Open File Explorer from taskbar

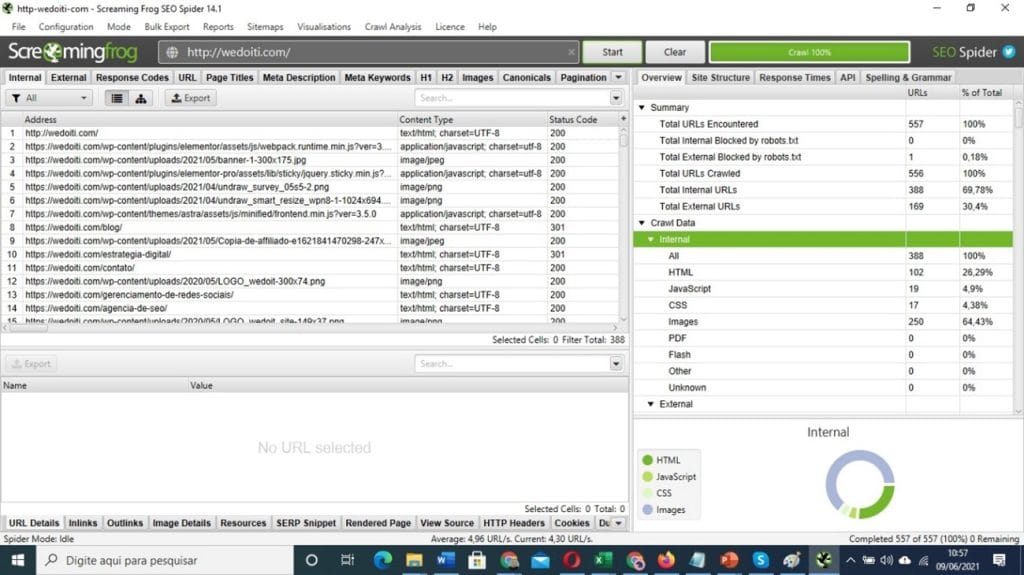tap(414, 560)
